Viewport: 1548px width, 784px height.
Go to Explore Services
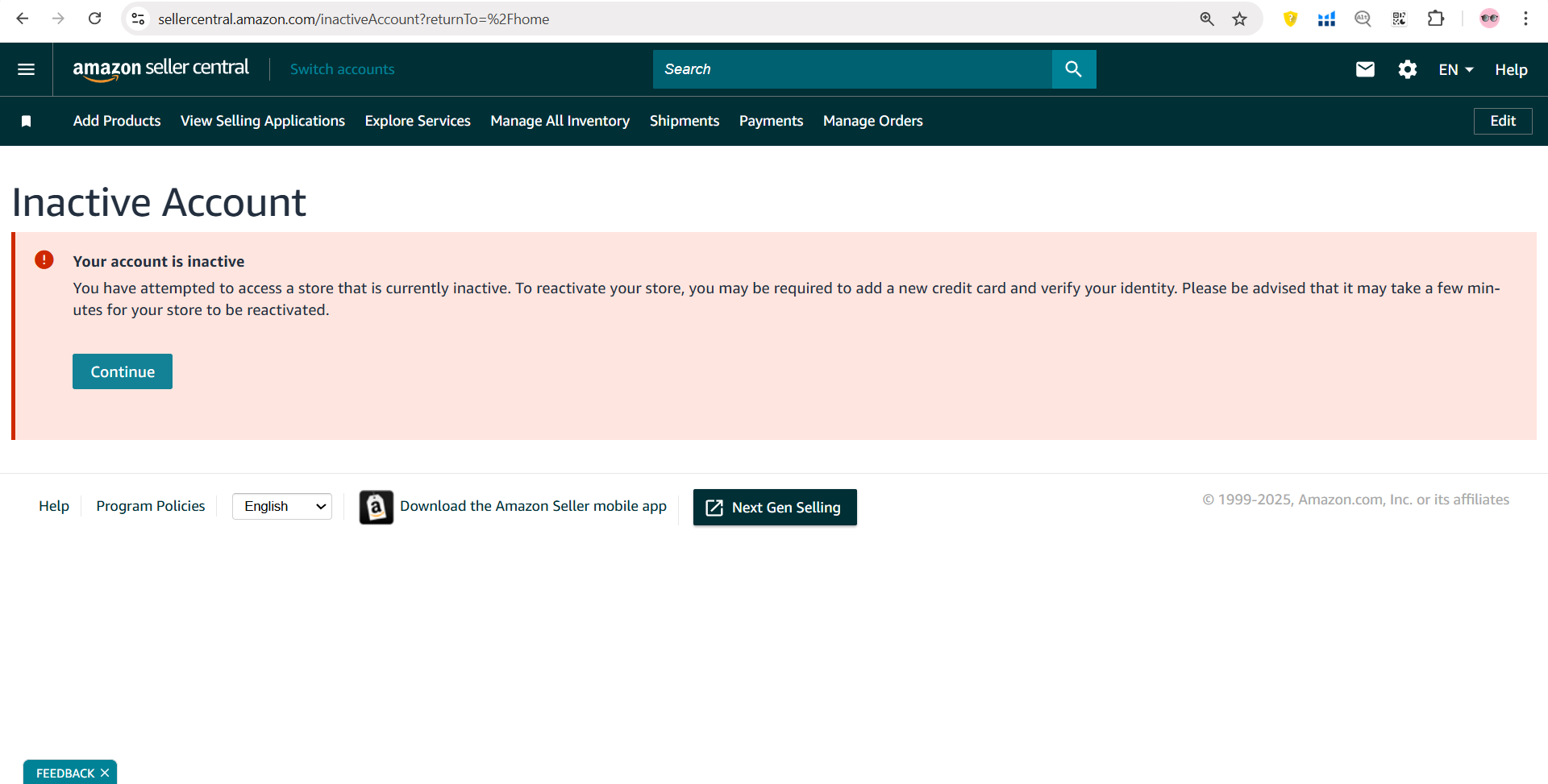[x=418, y=121]
